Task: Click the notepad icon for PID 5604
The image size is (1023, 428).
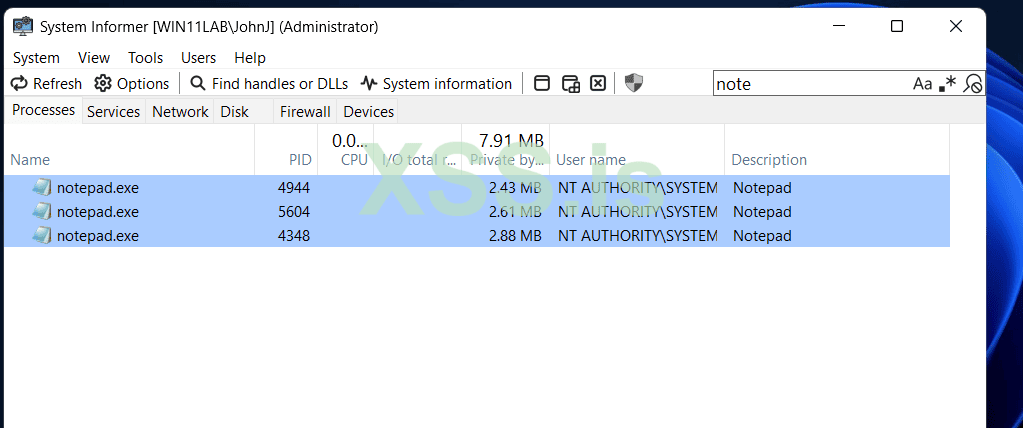Action: [x=42, y=211]
